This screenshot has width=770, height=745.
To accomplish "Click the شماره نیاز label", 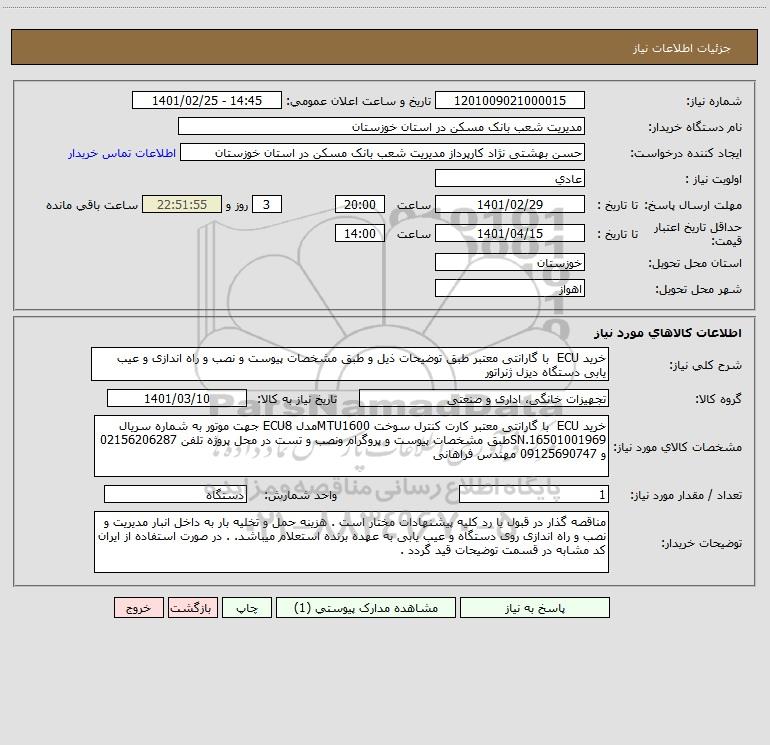I will [714, 102].
